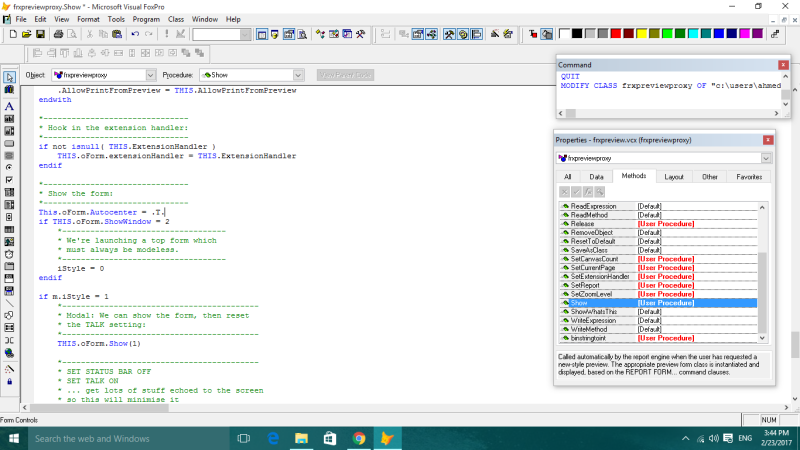
Task: Choose the Edit Box control tool
Action: pos(9,131)
